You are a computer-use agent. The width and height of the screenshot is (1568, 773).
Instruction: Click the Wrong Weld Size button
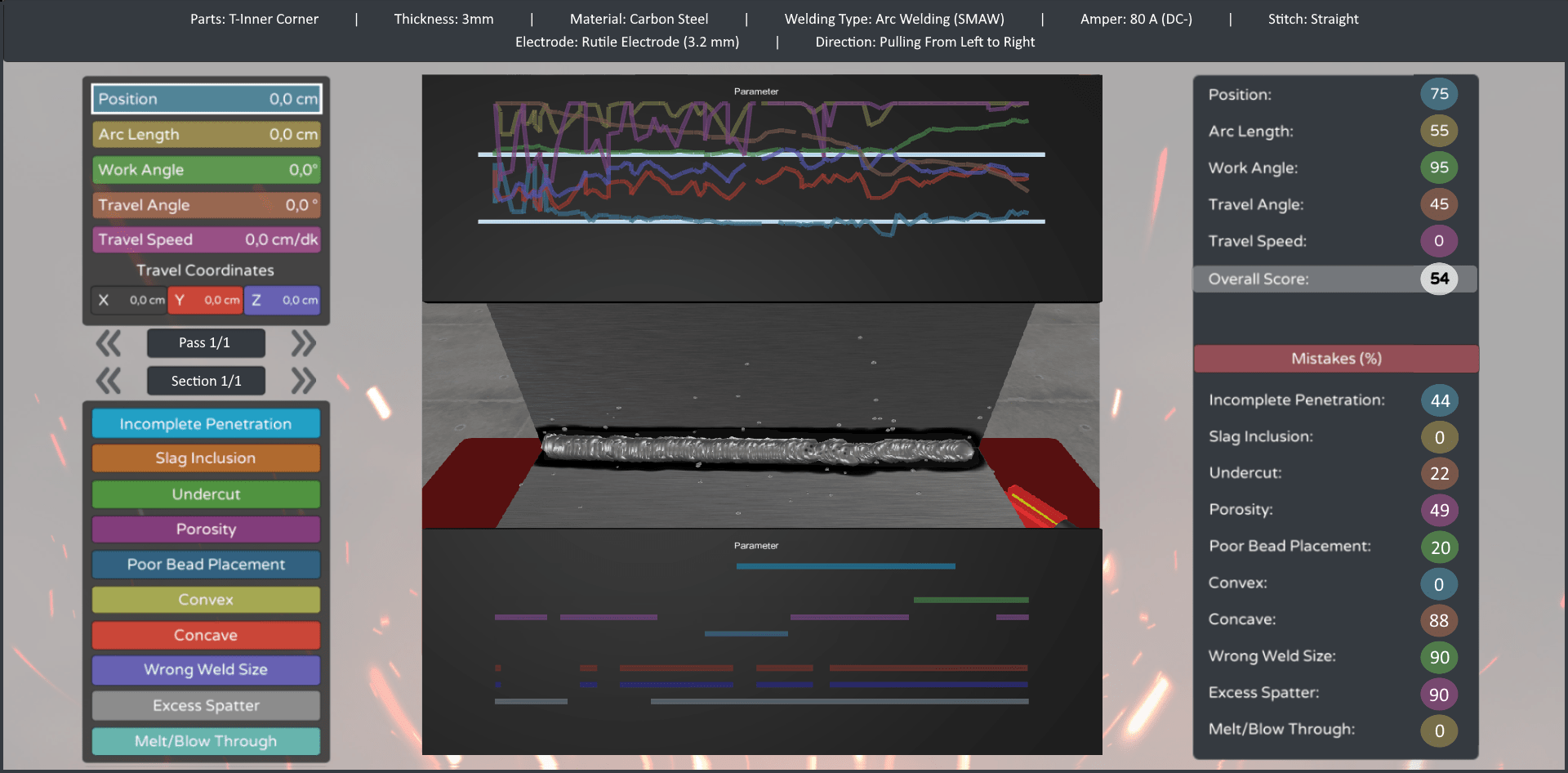(205, 669)
